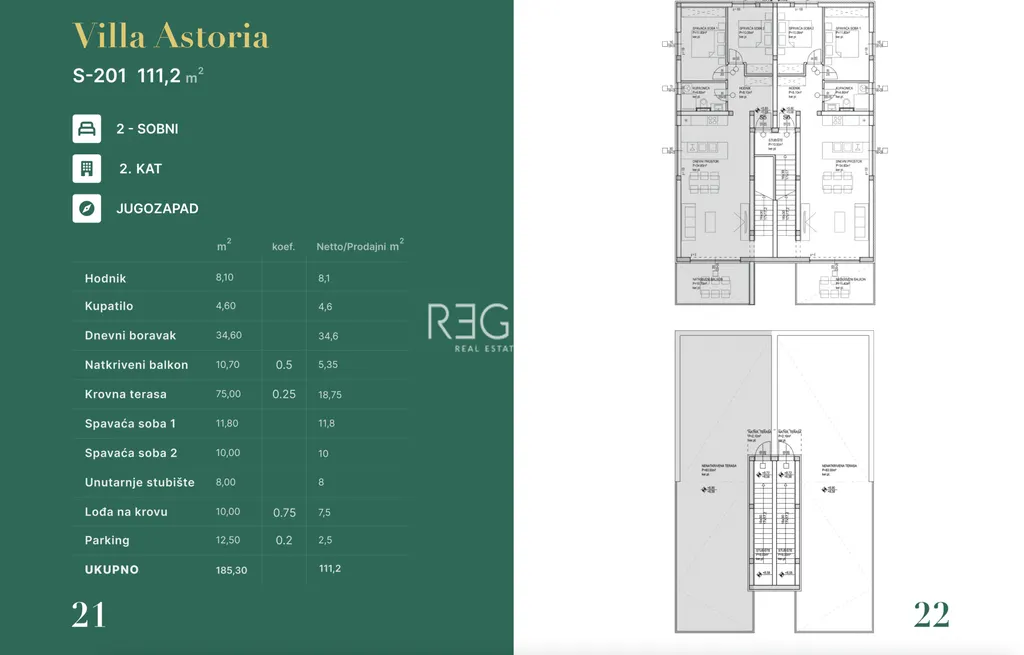1024x655 pixels.
Task: Click the UKUPNO total row label
Action: pyautogui.click(x=112, y=569)
